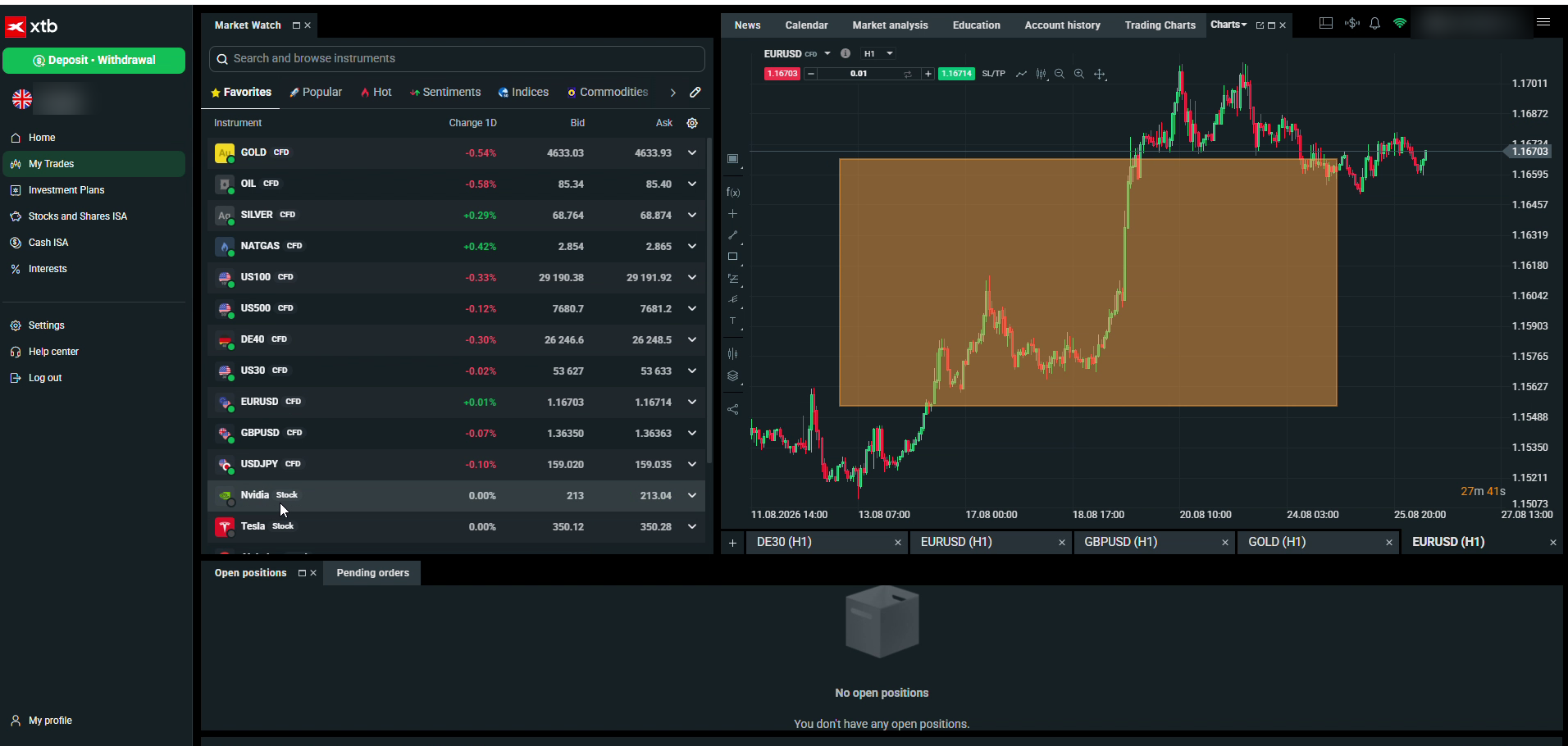Open notifications bell

click(1375, 24)
